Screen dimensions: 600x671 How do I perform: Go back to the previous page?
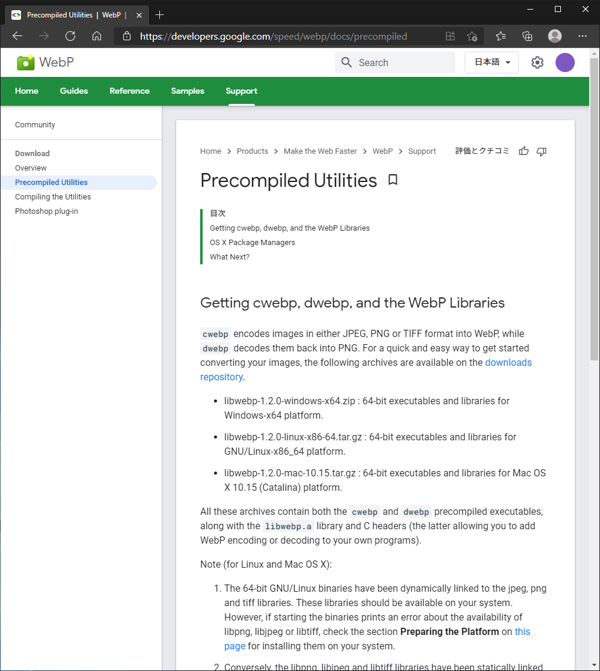click(x=18, y=36)
